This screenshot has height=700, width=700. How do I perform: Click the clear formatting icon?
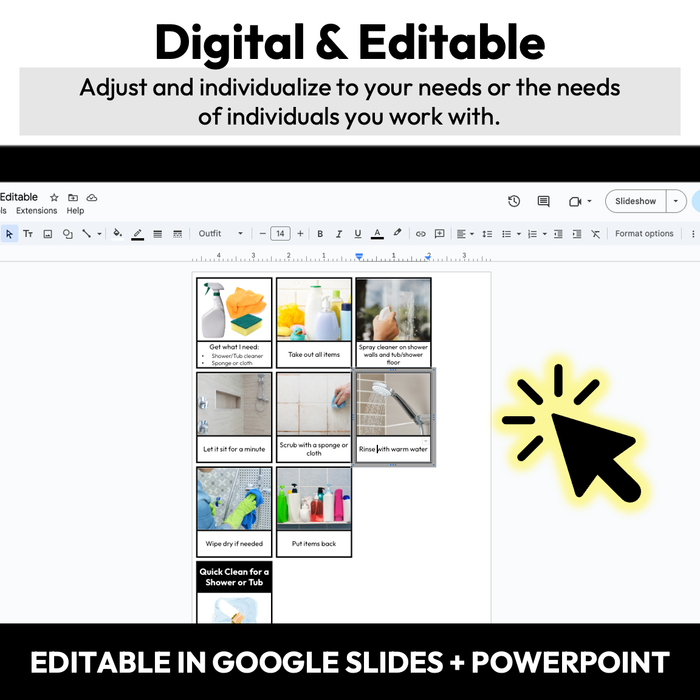click(595, 234)
